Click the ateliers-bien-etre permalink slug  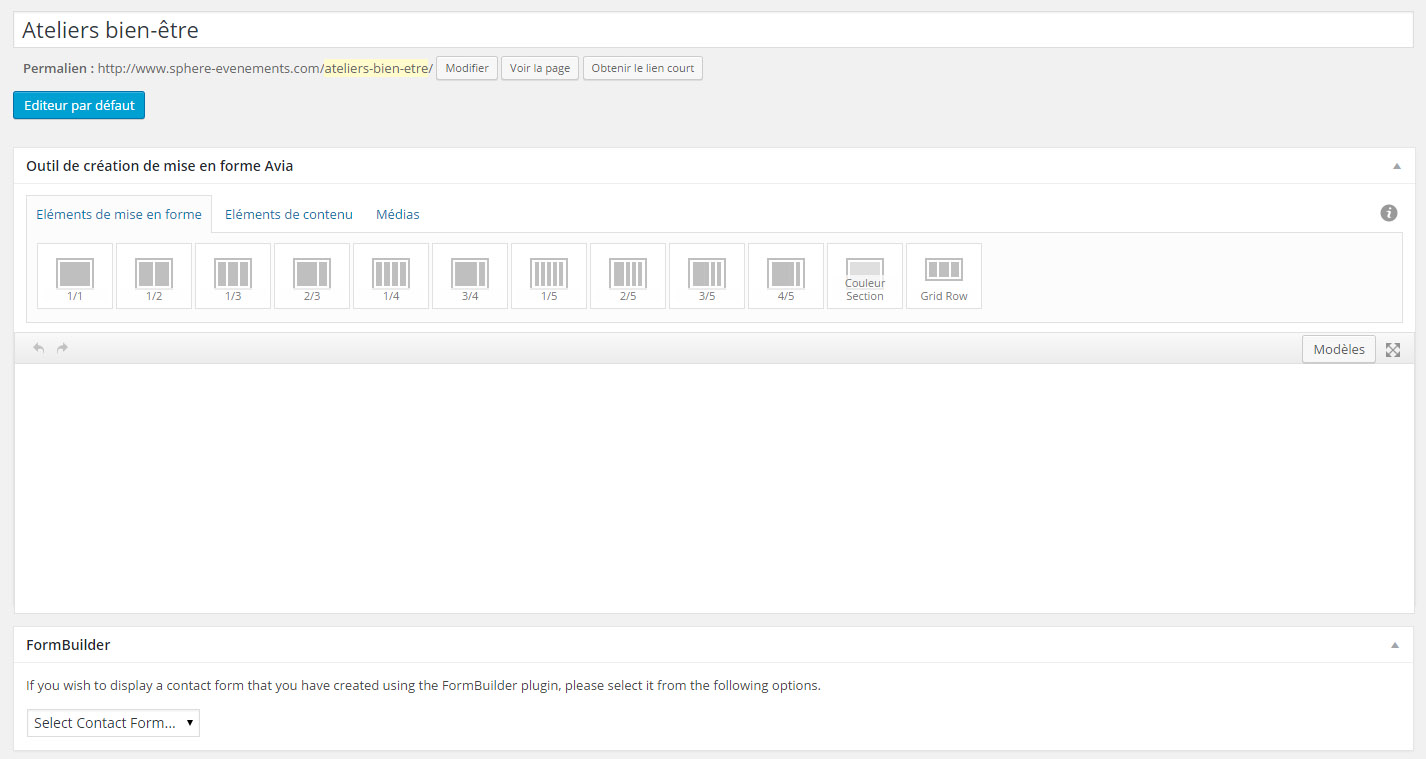click(376, 68)
